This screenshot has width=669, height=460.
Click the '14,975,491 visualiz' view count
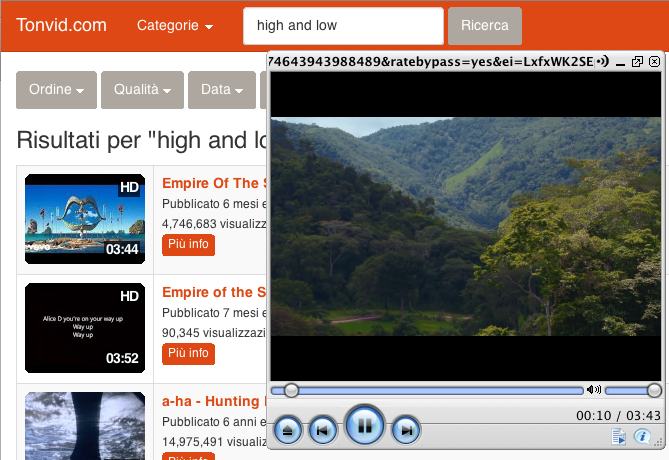click(214, 442)
